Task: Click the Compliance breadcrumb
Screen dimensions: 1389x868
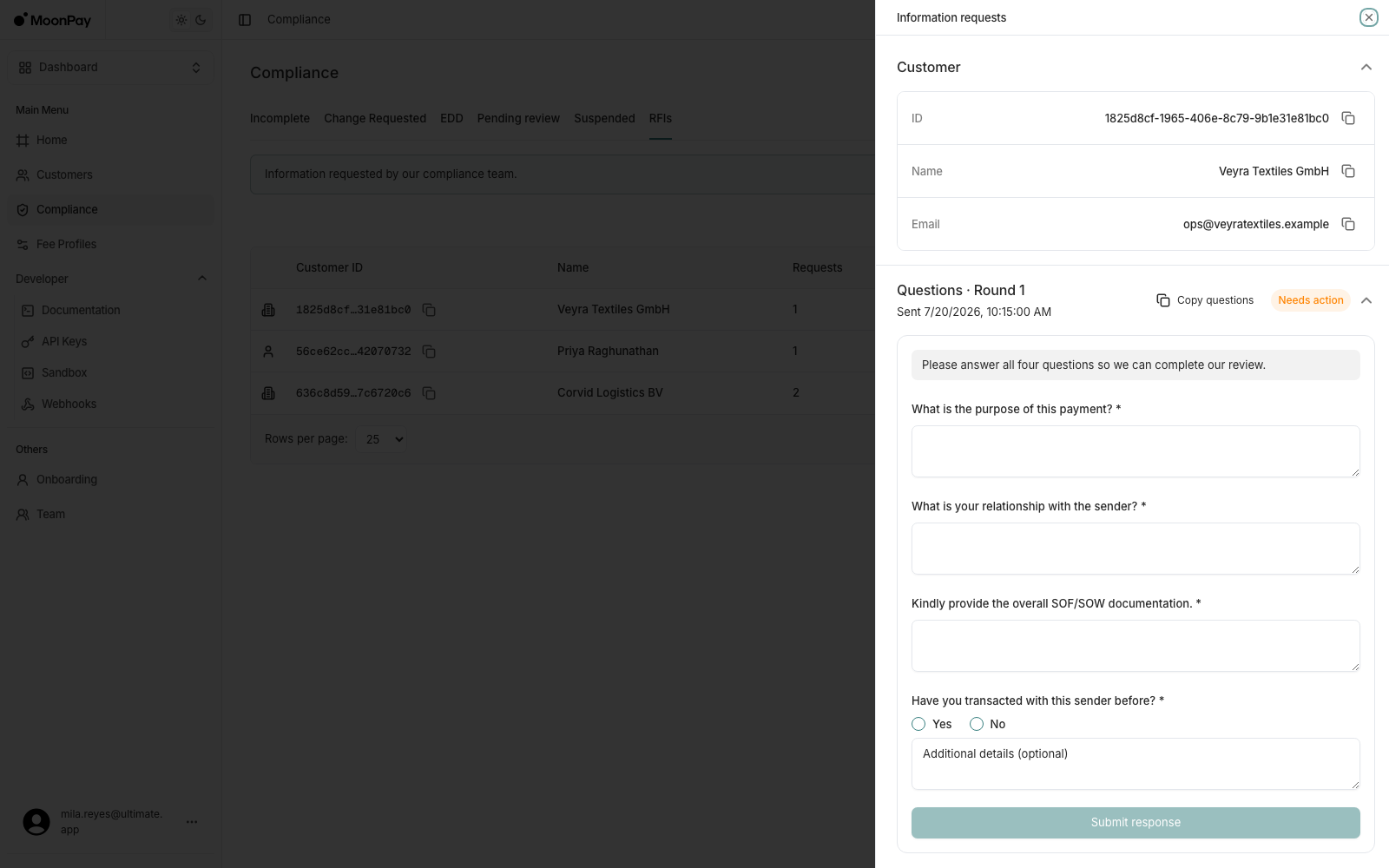Action: pyautogui.click(x=299, y=19)
